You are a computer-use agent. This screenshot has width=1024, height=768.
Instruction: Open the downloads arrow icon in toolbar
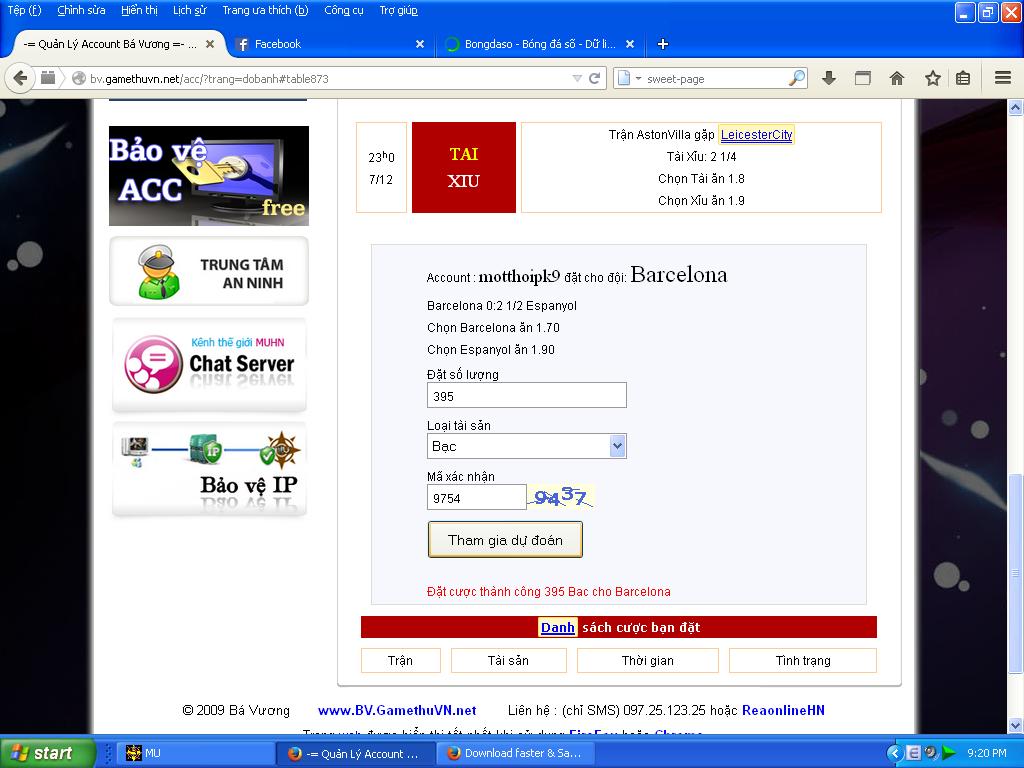[x=829, y=78]
